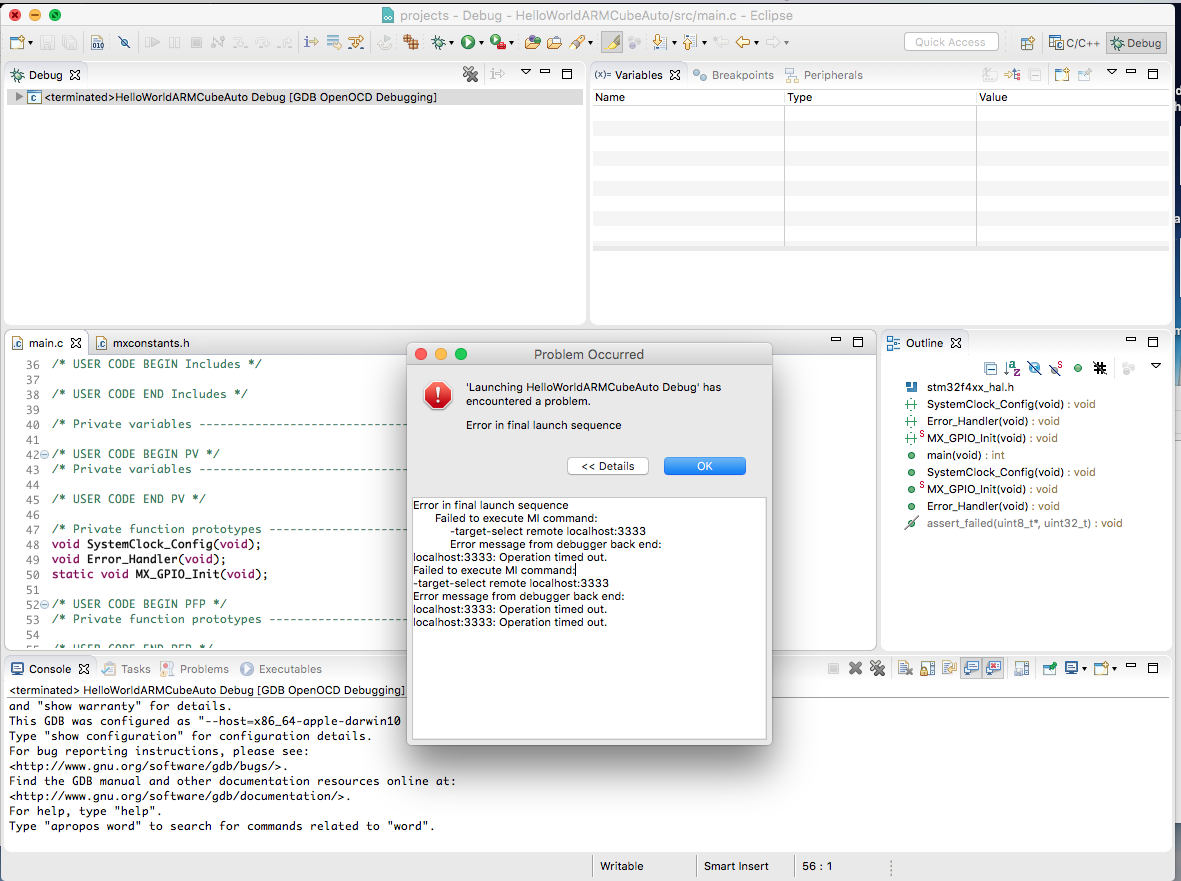This screenshot has width=1181, height=881.
Task: Focus the Quick Access search field
Action: (951, 42)
